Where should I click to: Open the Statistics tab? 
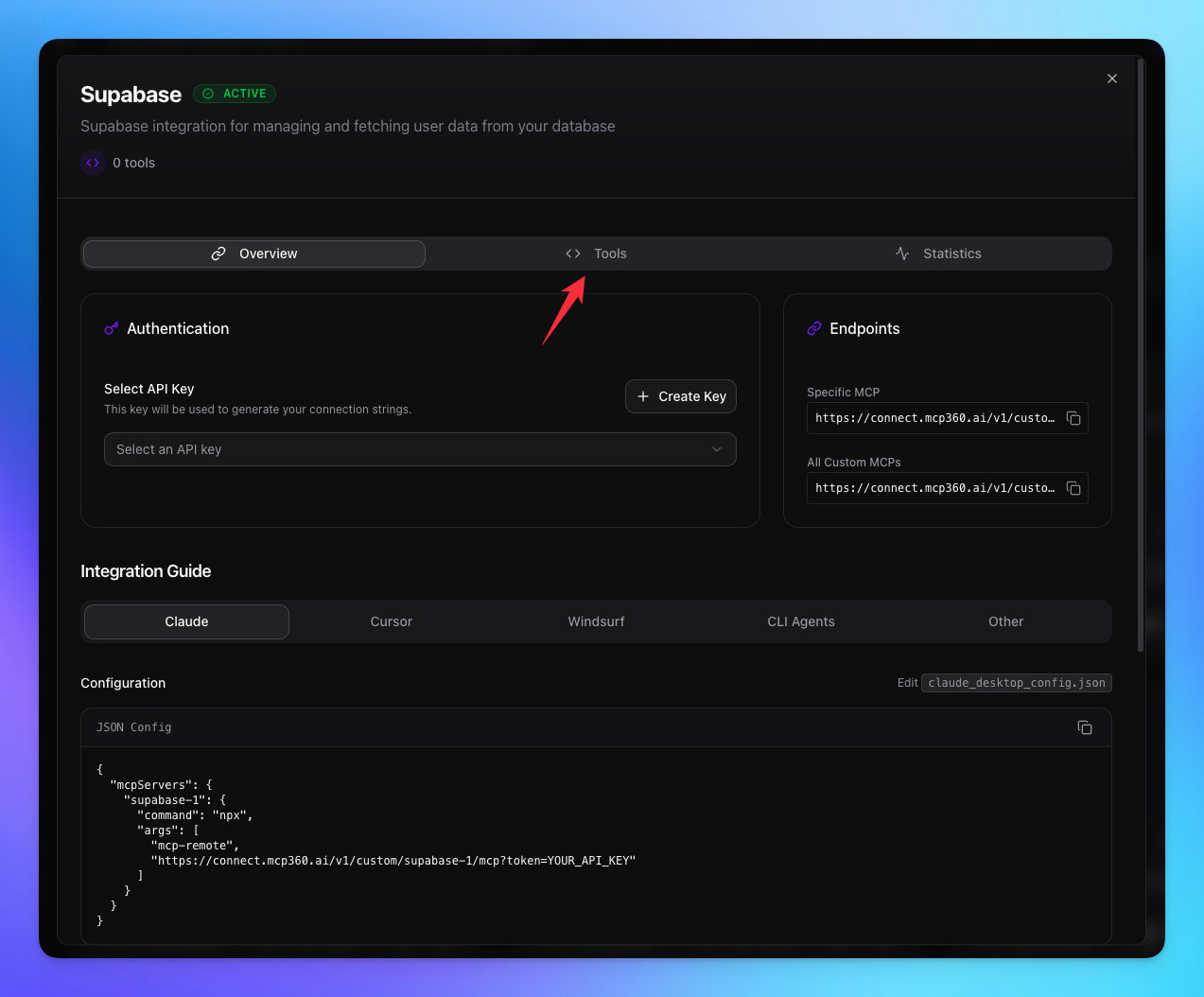click(951, 254)
